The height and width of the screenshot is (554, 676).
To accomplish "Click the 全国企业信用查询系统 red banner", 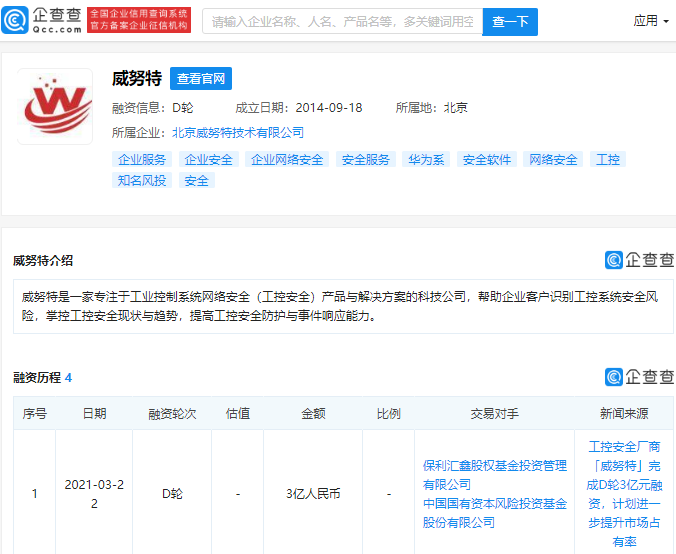I will tap(139, 19).
